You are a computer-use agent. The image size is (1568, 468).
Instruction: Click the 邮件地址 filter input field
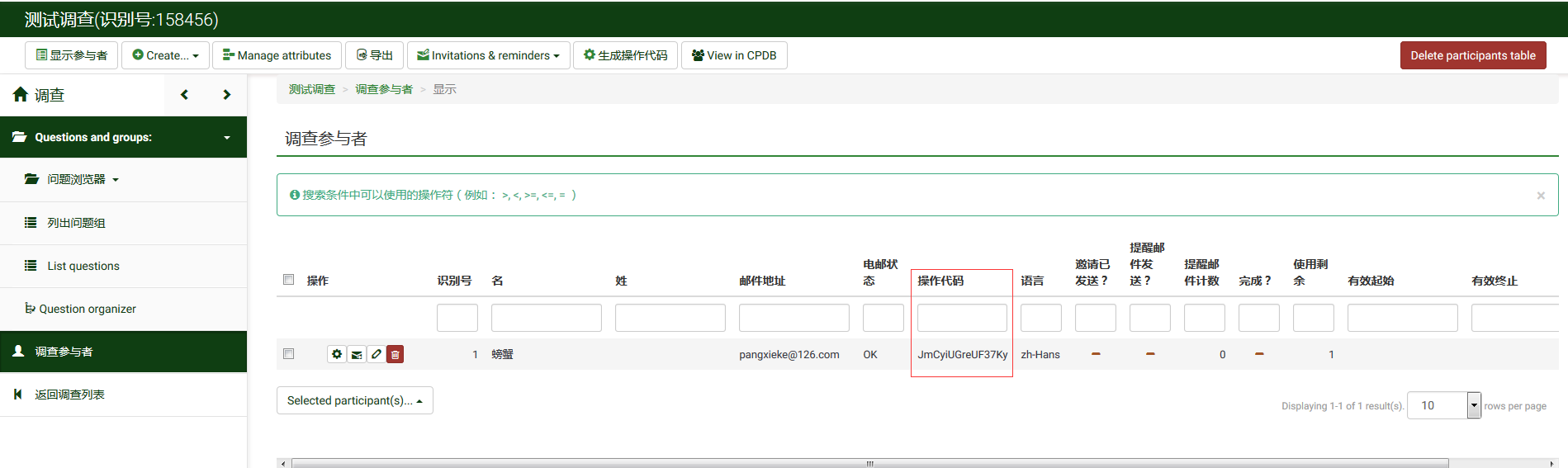[x=793, y=318]
